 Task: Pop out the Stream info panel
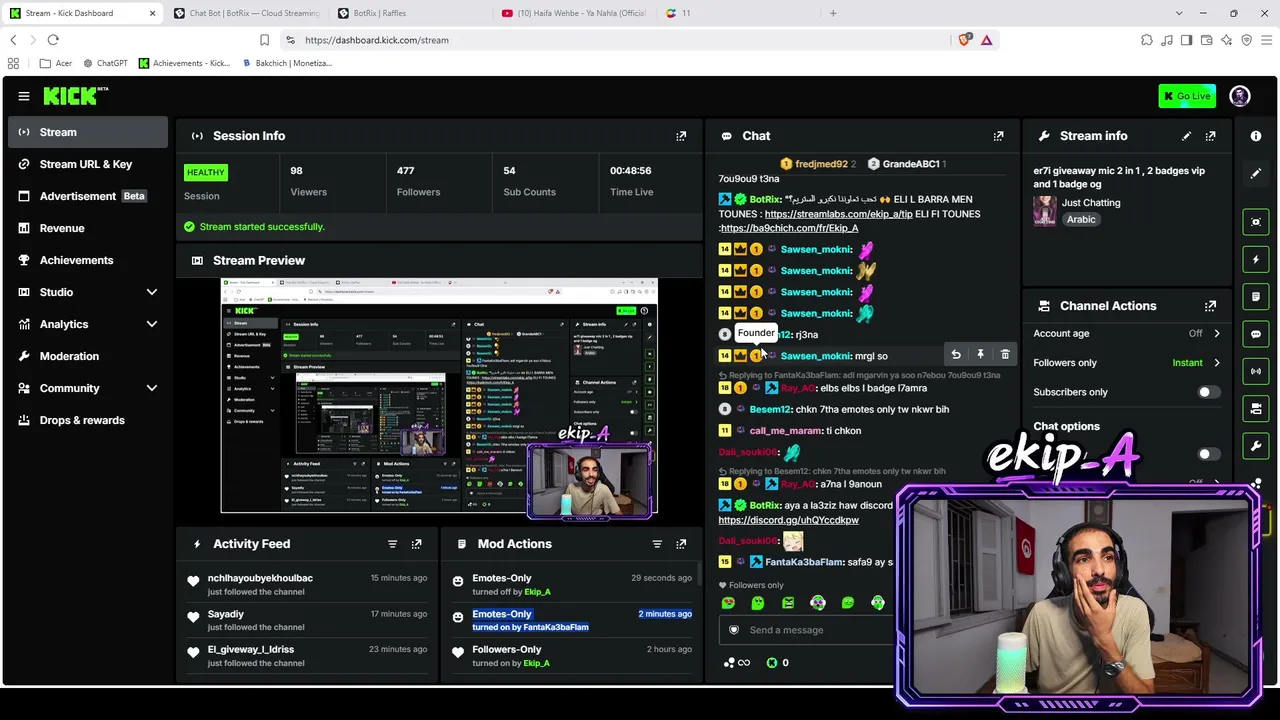point(1210,136)
